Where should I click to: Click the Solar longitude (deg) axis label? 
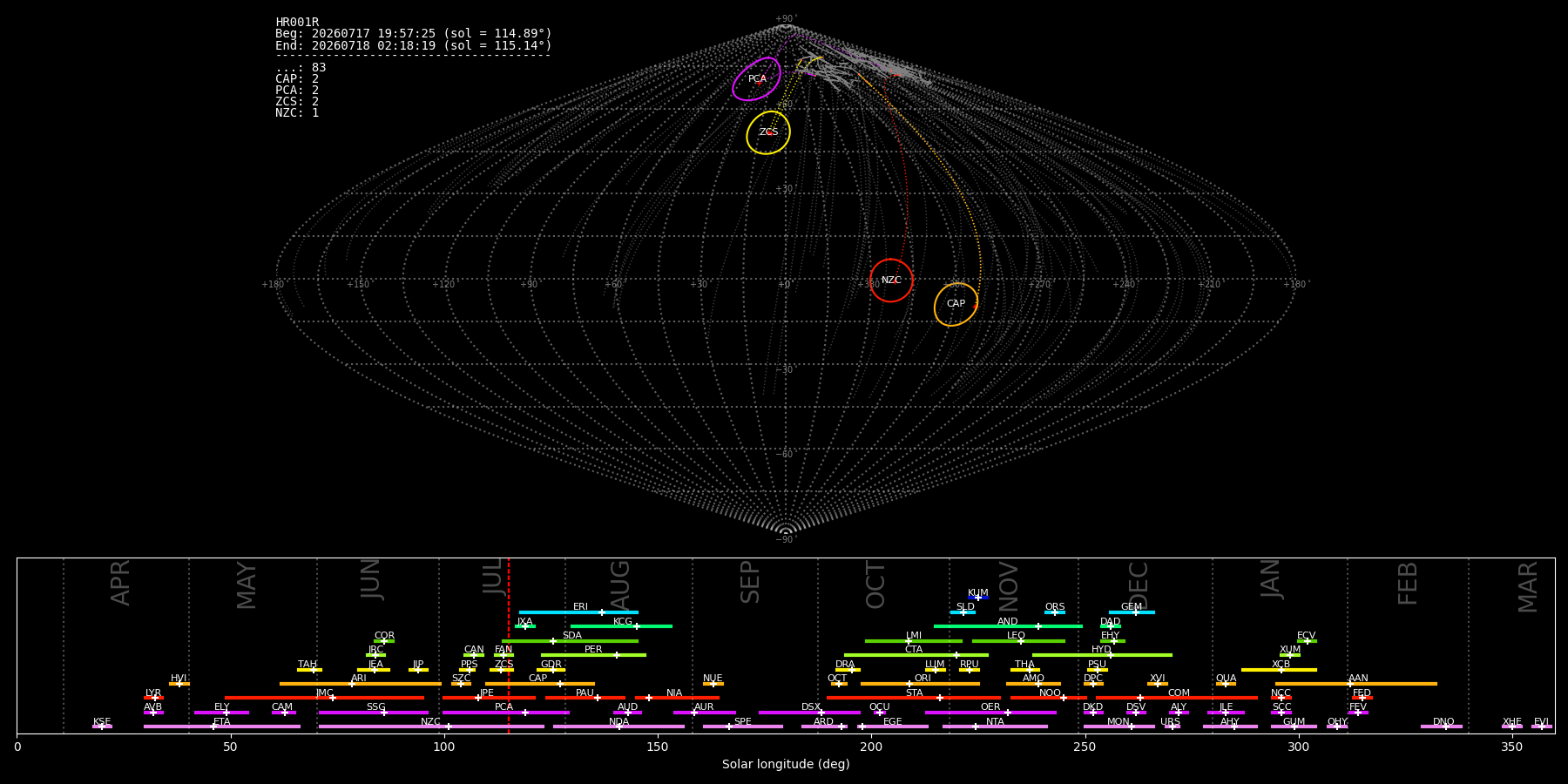pos(786,764)
